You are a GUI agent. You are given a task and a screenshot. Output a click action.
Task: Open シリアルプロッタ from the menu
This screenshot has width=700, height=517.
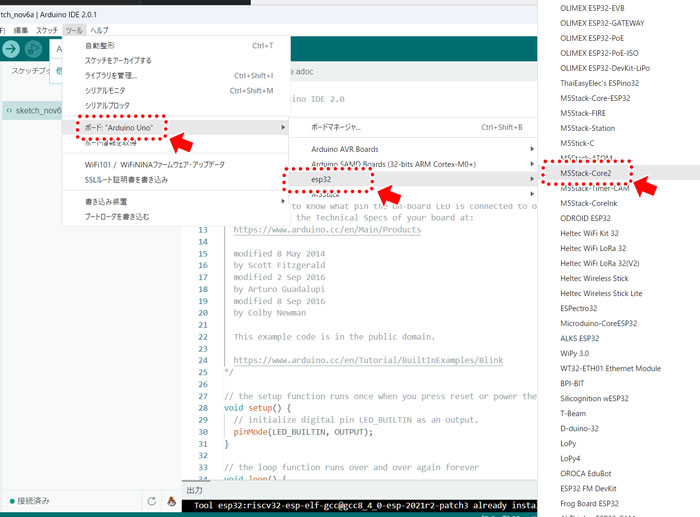tap(176, 105)
